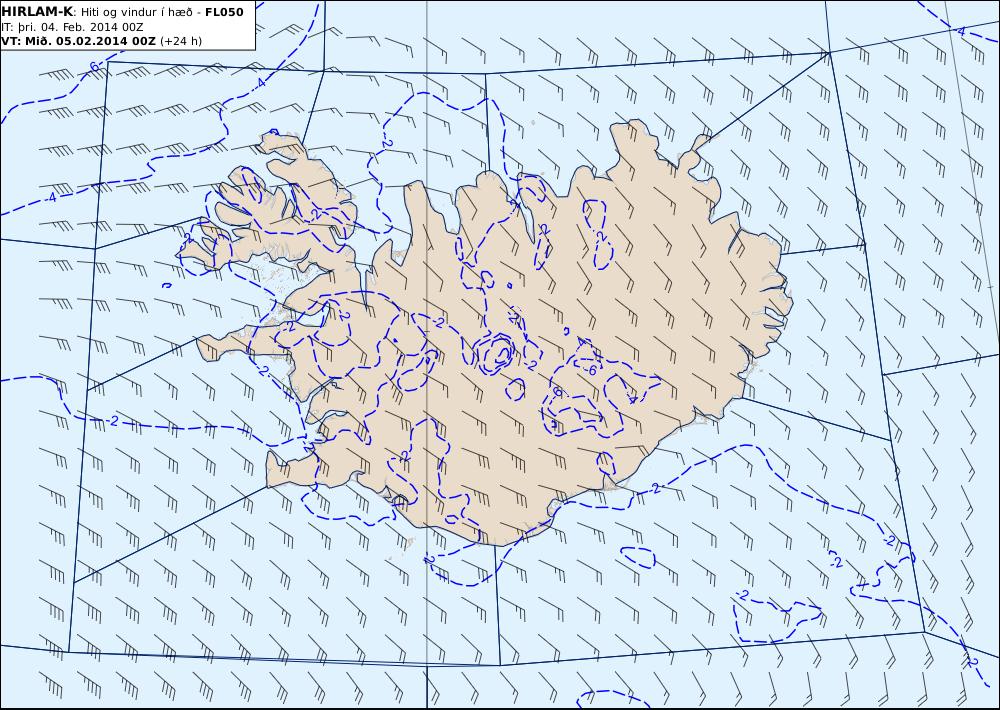Click the "(+24 h)" forecast offset text

[x=181, y=41]
